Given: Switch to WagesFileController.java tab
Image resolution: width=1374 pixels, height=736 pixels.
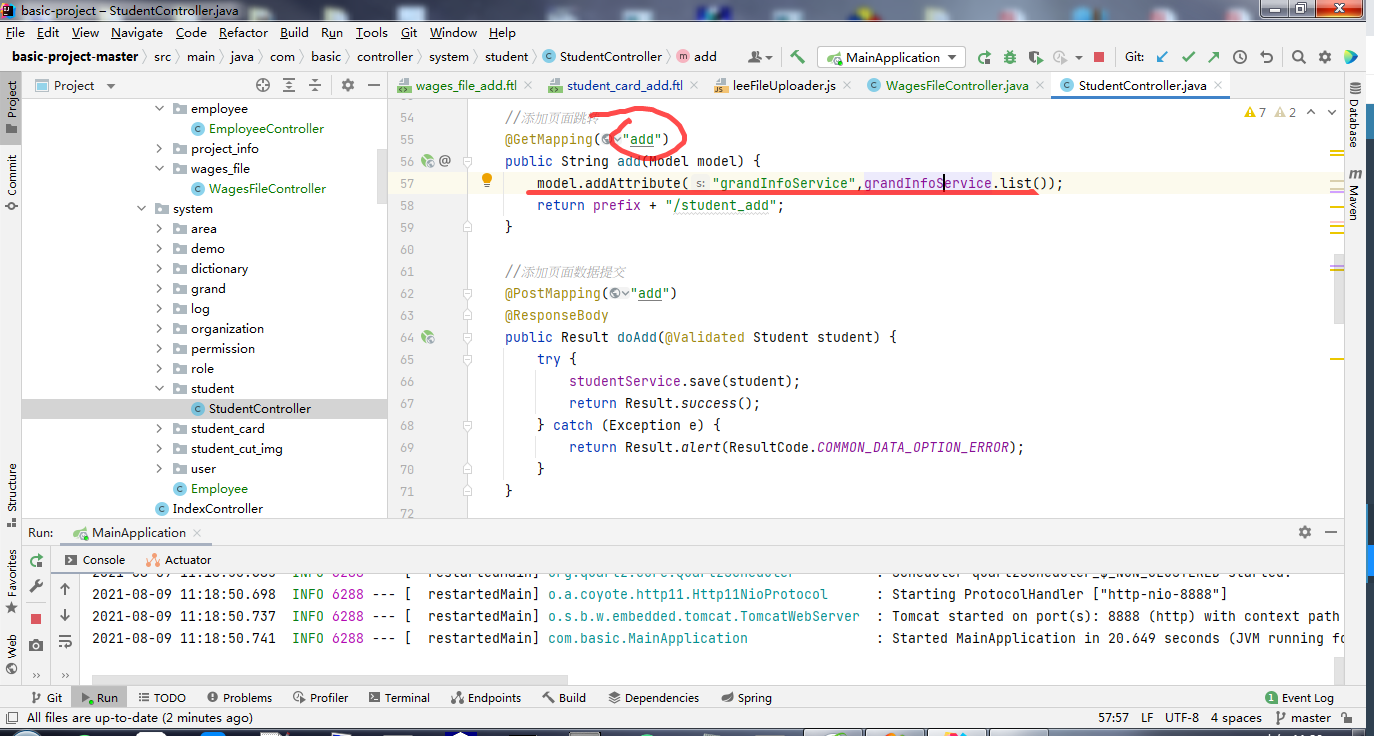Looking at the screenshot, I should point(957,85).
